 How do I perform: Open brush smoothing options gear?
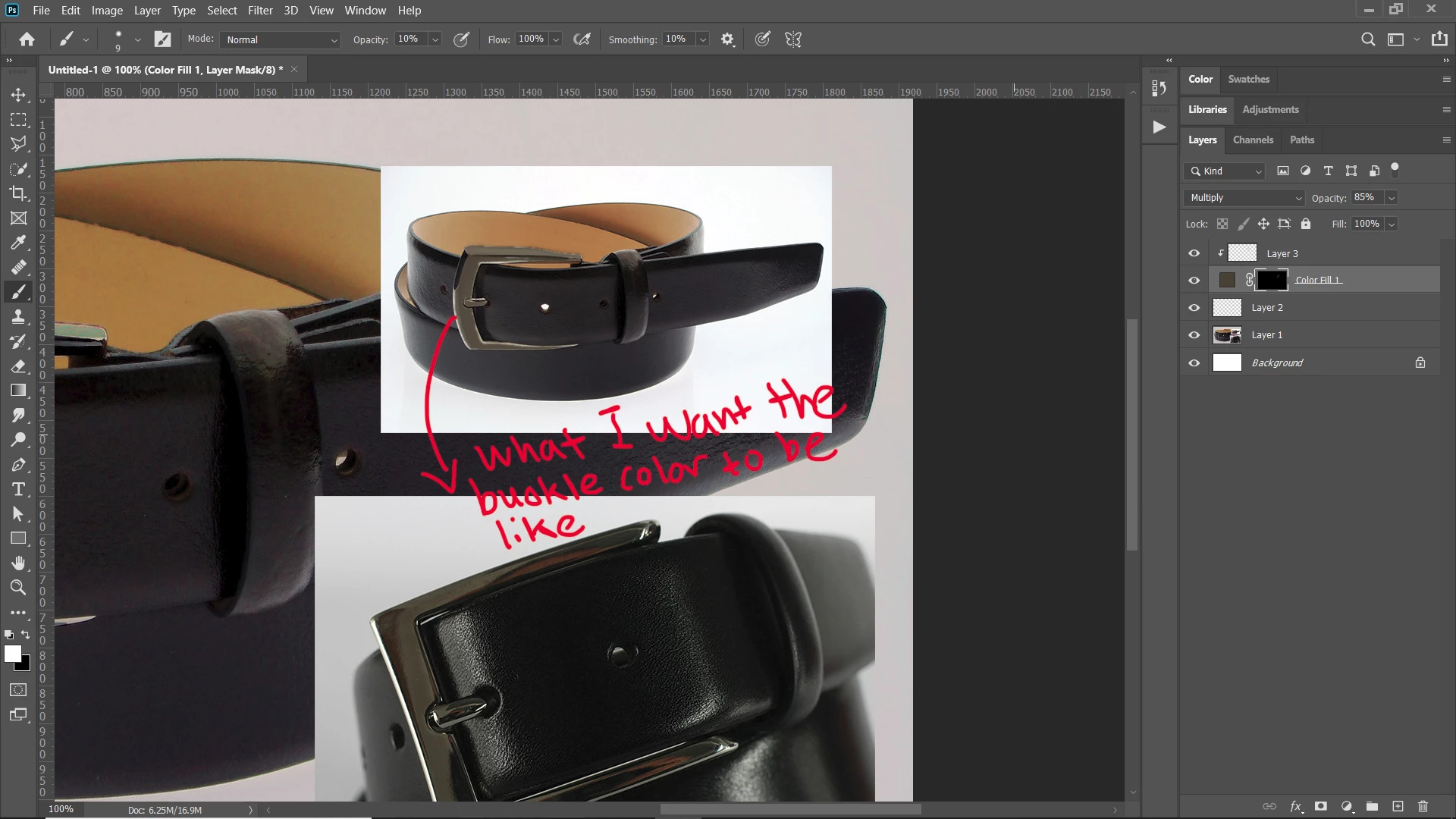tap(727, 39)
